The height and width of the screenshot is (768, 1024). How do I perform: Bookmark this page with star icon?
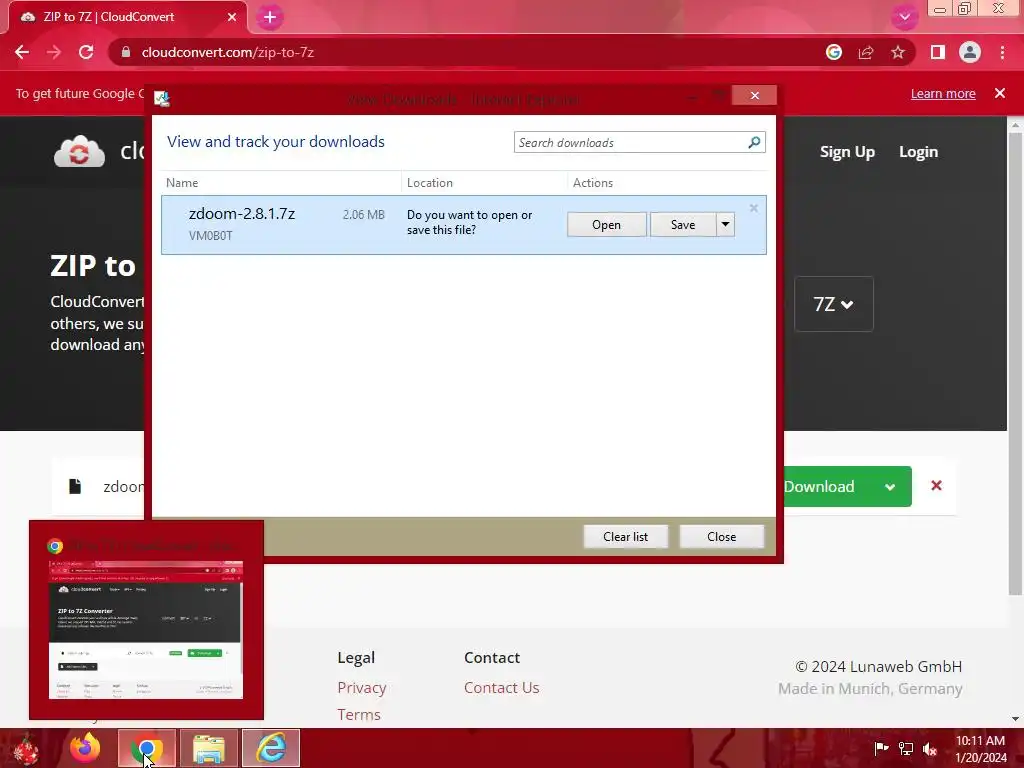click(x=898, y=52)
